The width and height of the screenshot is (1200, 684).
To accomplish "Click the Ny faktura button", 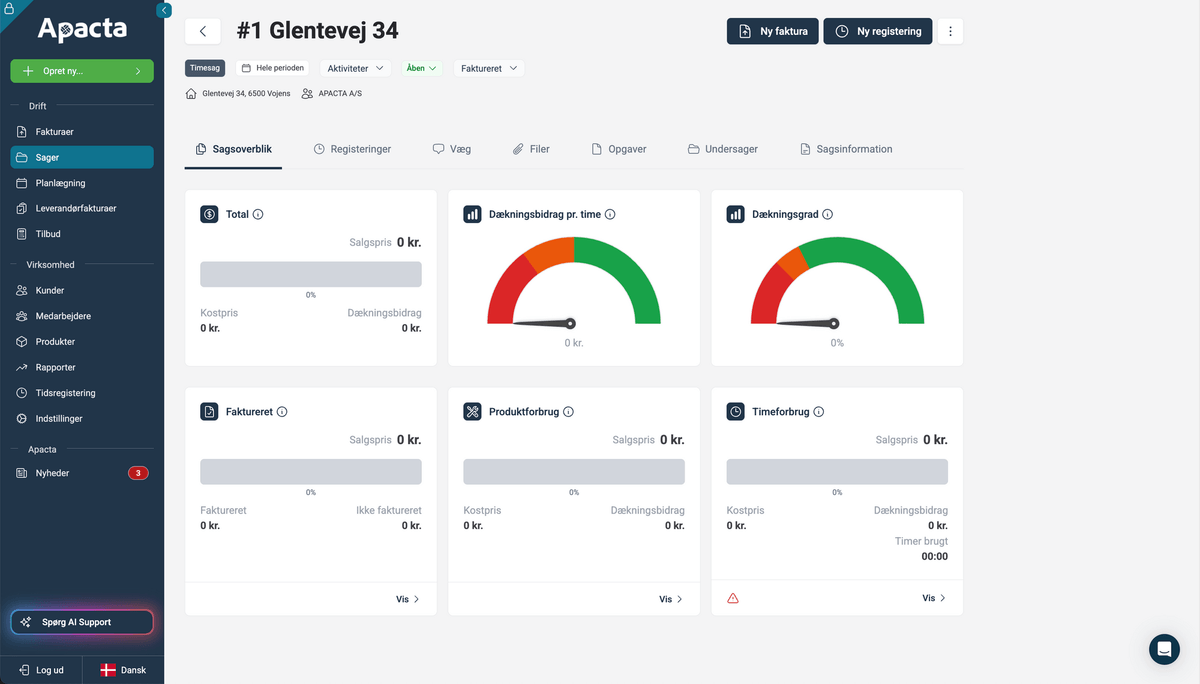I will tap(773, 31).
